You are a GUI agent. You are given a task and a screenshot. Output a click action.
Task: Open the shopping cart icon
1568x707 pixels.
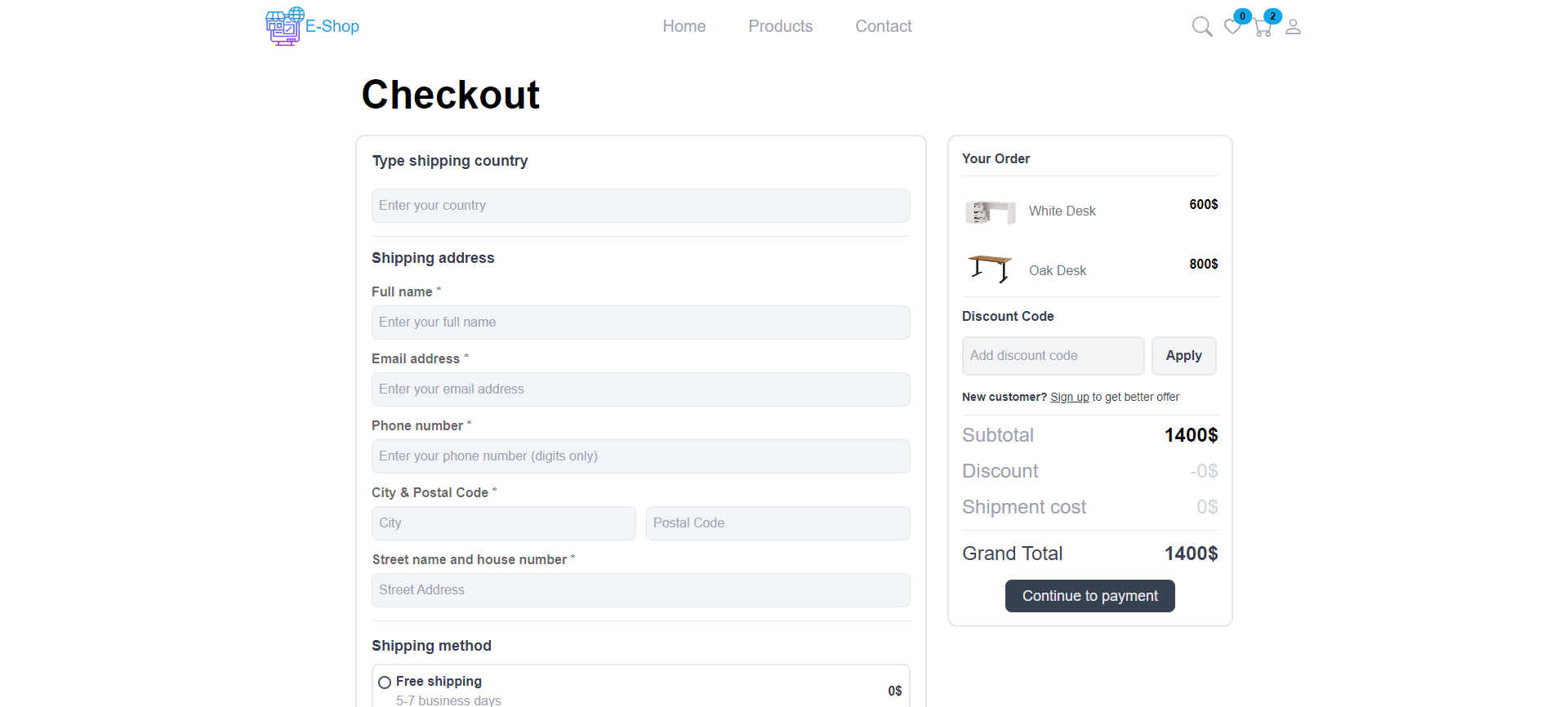pos(1263,28)
